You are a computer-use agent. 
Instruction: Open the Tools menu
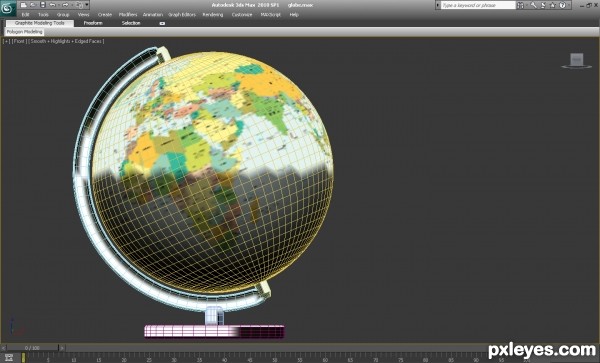43,15
